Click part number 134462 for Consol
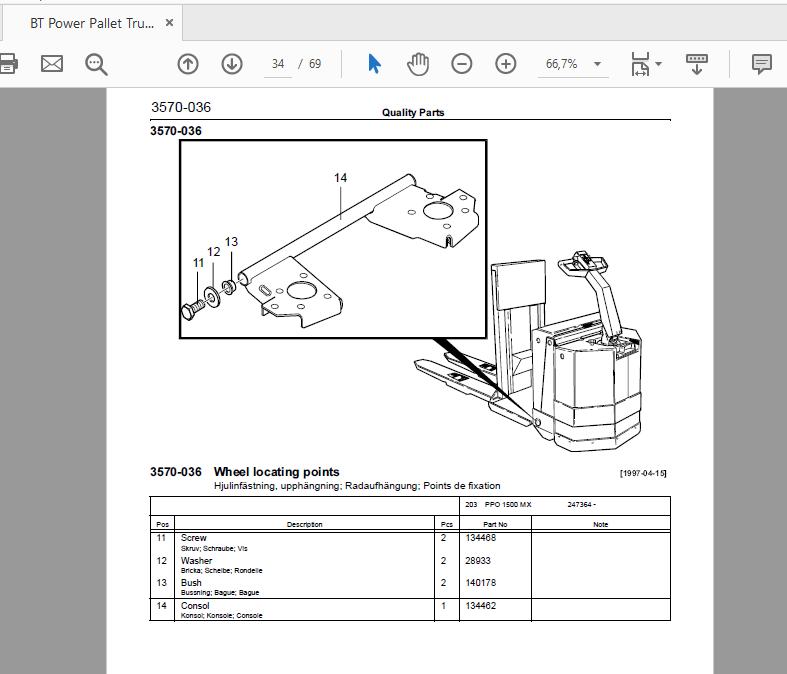This screenshot has width=787, height=674. point(480,605)
